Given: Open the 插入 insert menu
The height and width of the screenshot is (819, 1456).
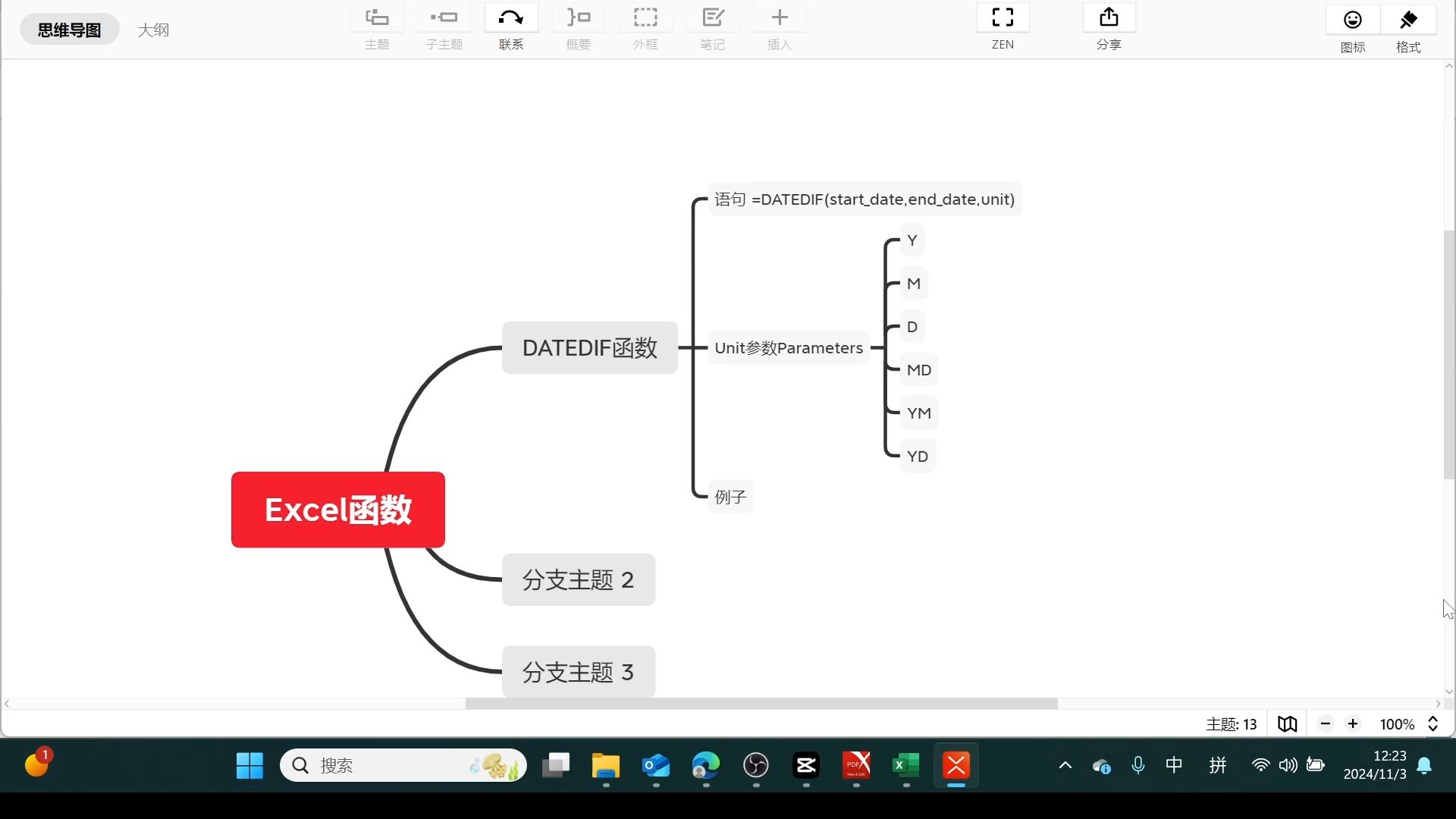Looking at the screenshot, I should [x=780, y=17].
